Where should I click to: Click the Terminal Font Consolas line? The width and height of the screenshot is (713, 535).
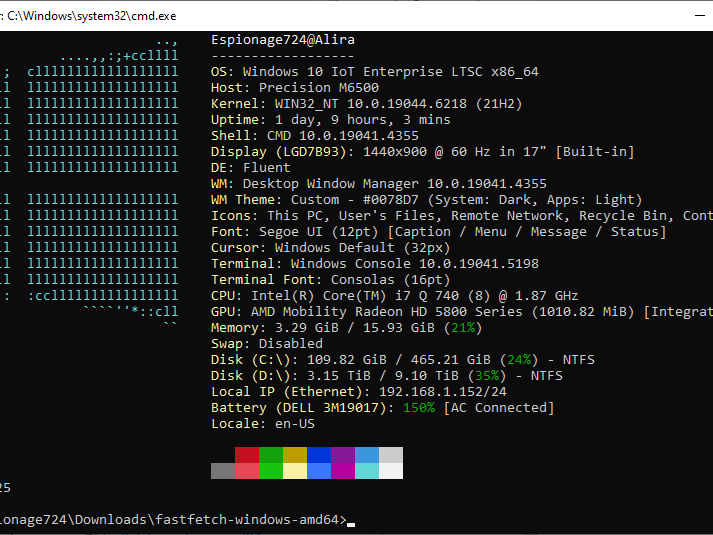330,279
